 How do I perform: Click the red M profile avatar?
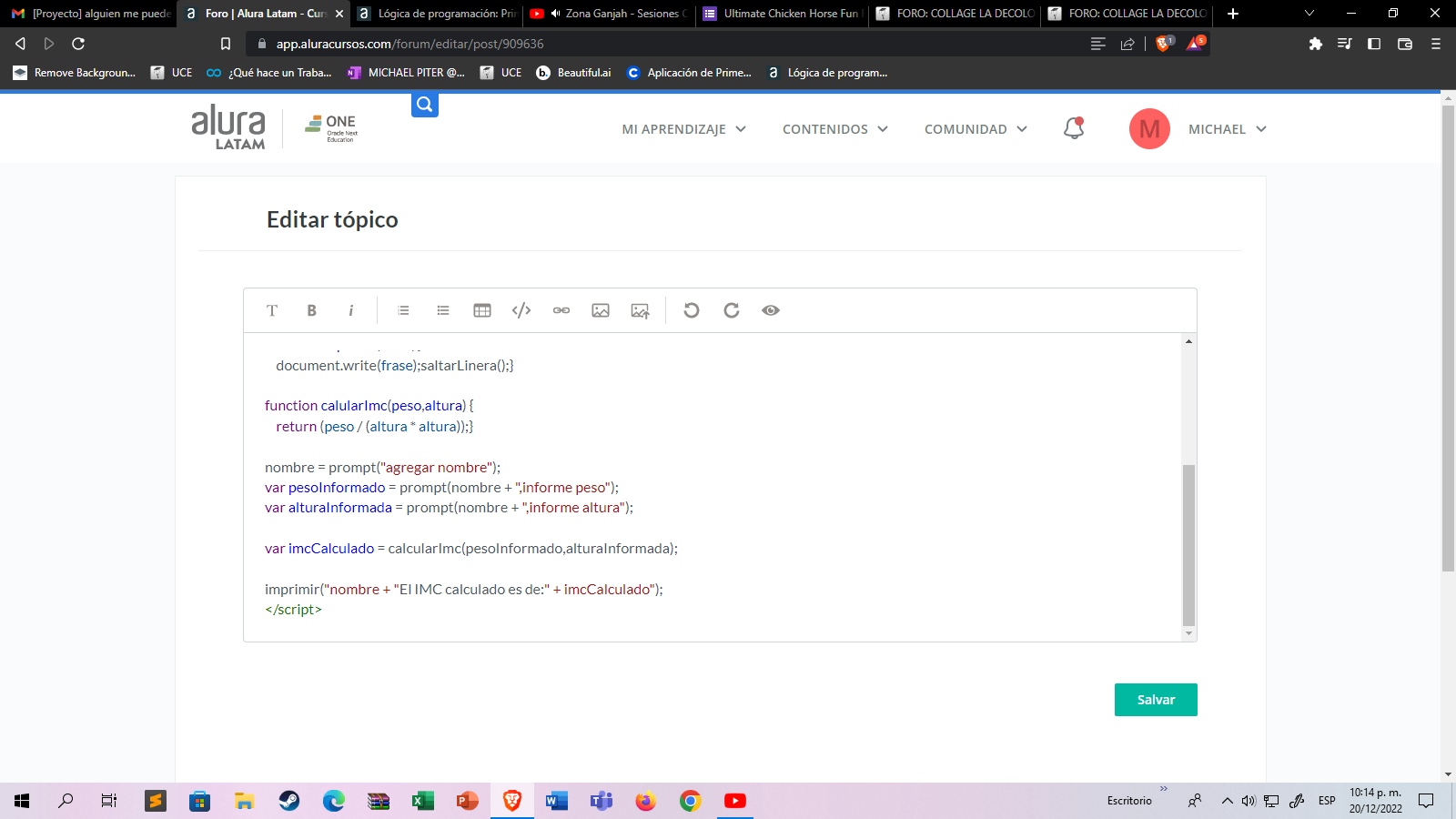[x=1149, y=129]
